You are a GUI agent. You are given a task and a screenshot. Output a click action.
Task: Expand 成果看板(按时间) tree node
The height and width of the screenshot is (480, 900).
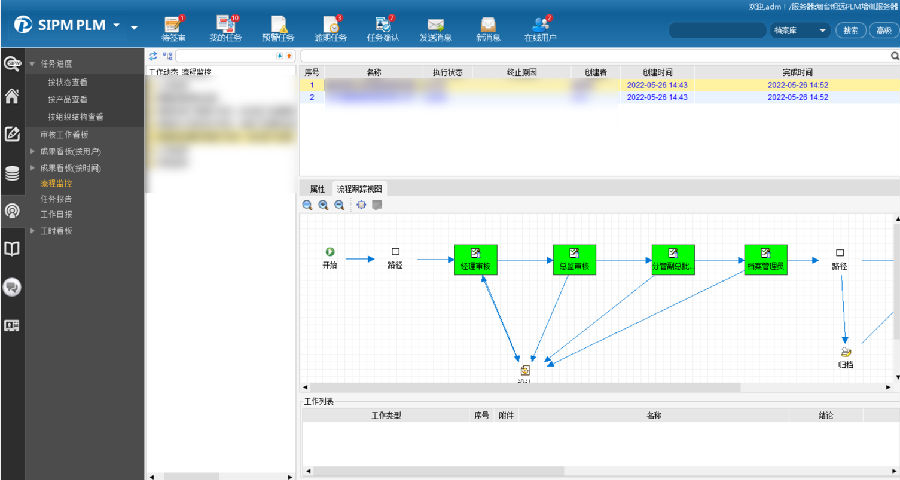32,168
